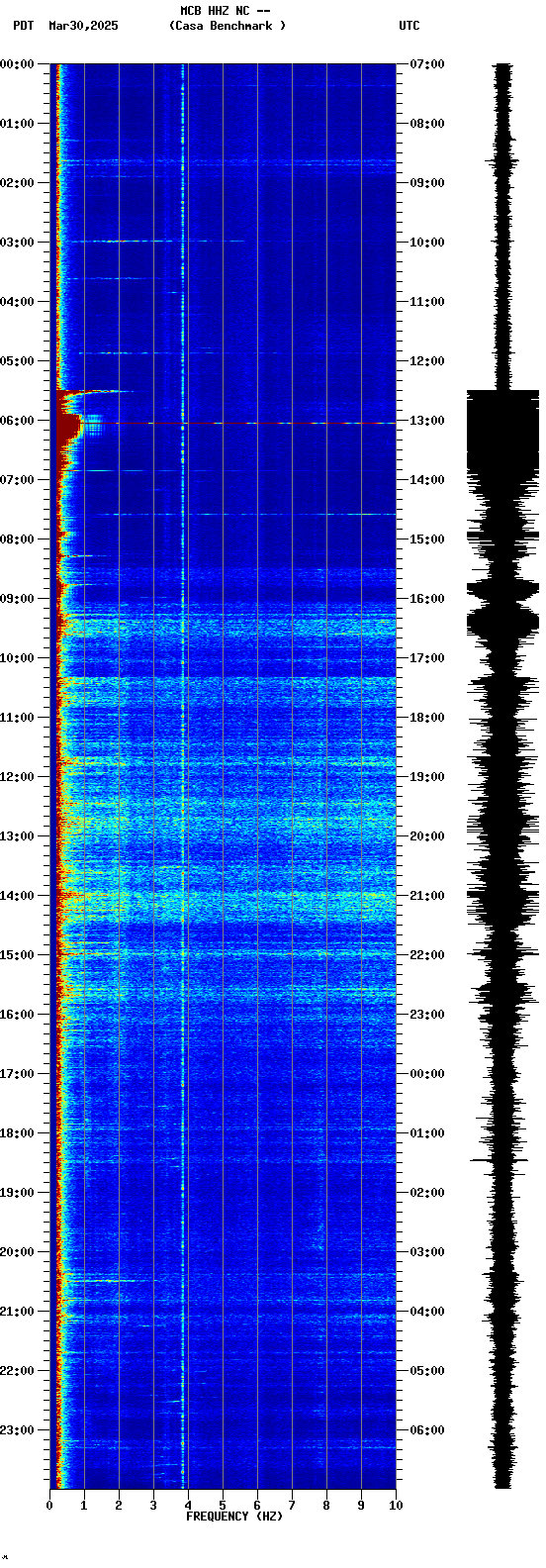Click the 06:00 UTC time label
The height and width of the screenshot is (1568, 546).
(427, 1430)
